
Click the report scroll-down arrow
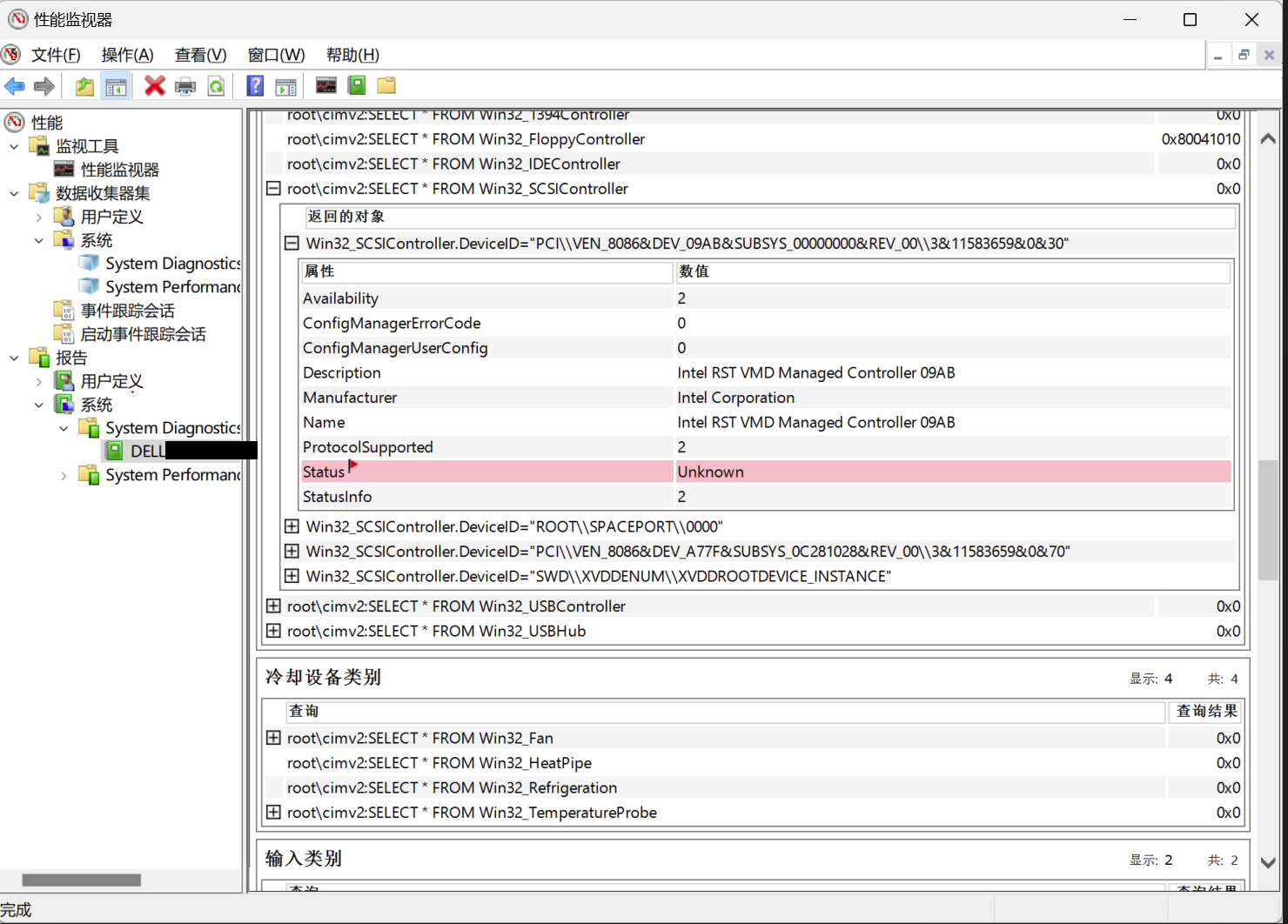tap(1268, 862)
